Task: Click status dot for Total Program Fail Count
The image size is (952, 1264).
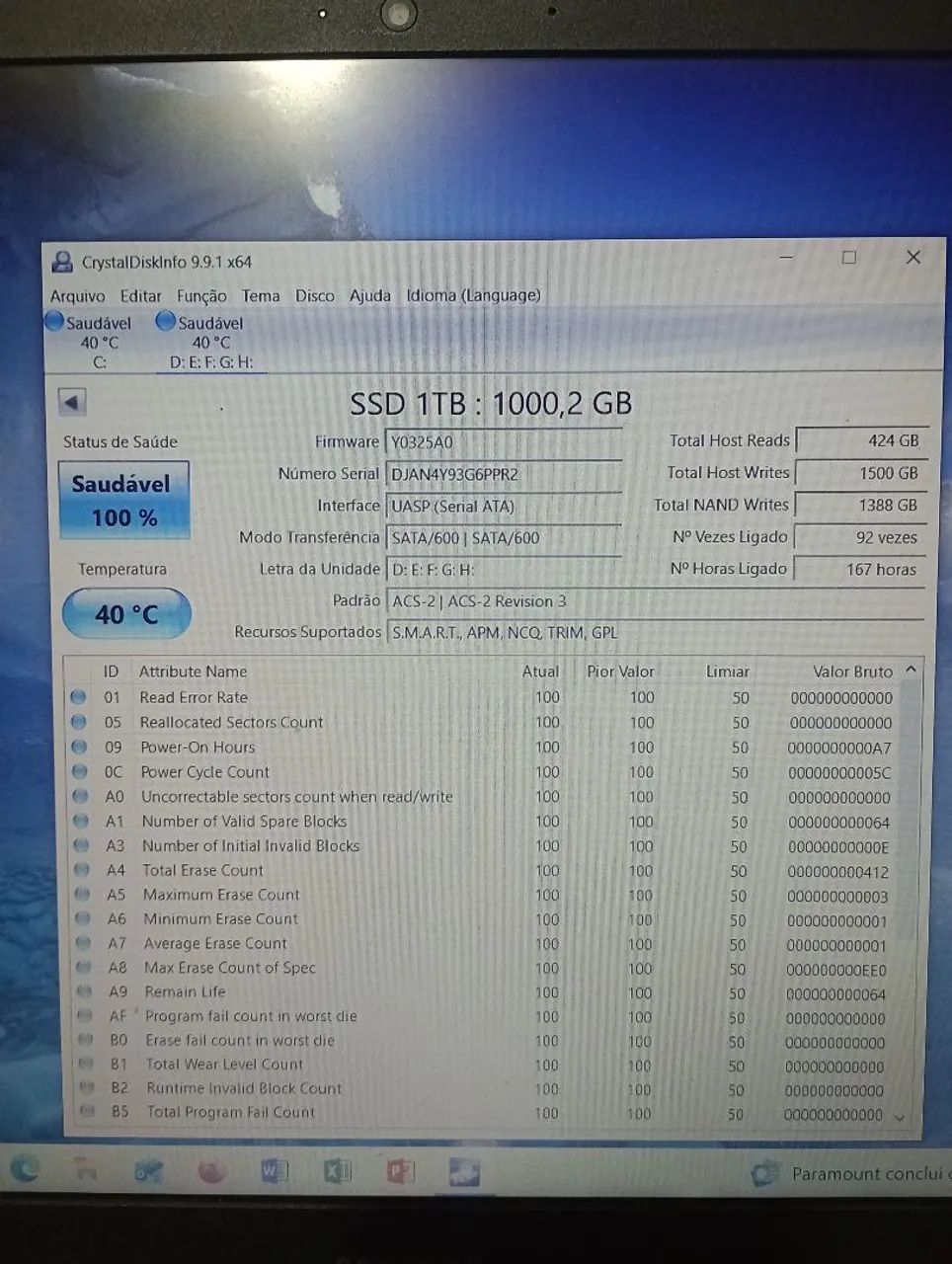Action: [88, 1111]
